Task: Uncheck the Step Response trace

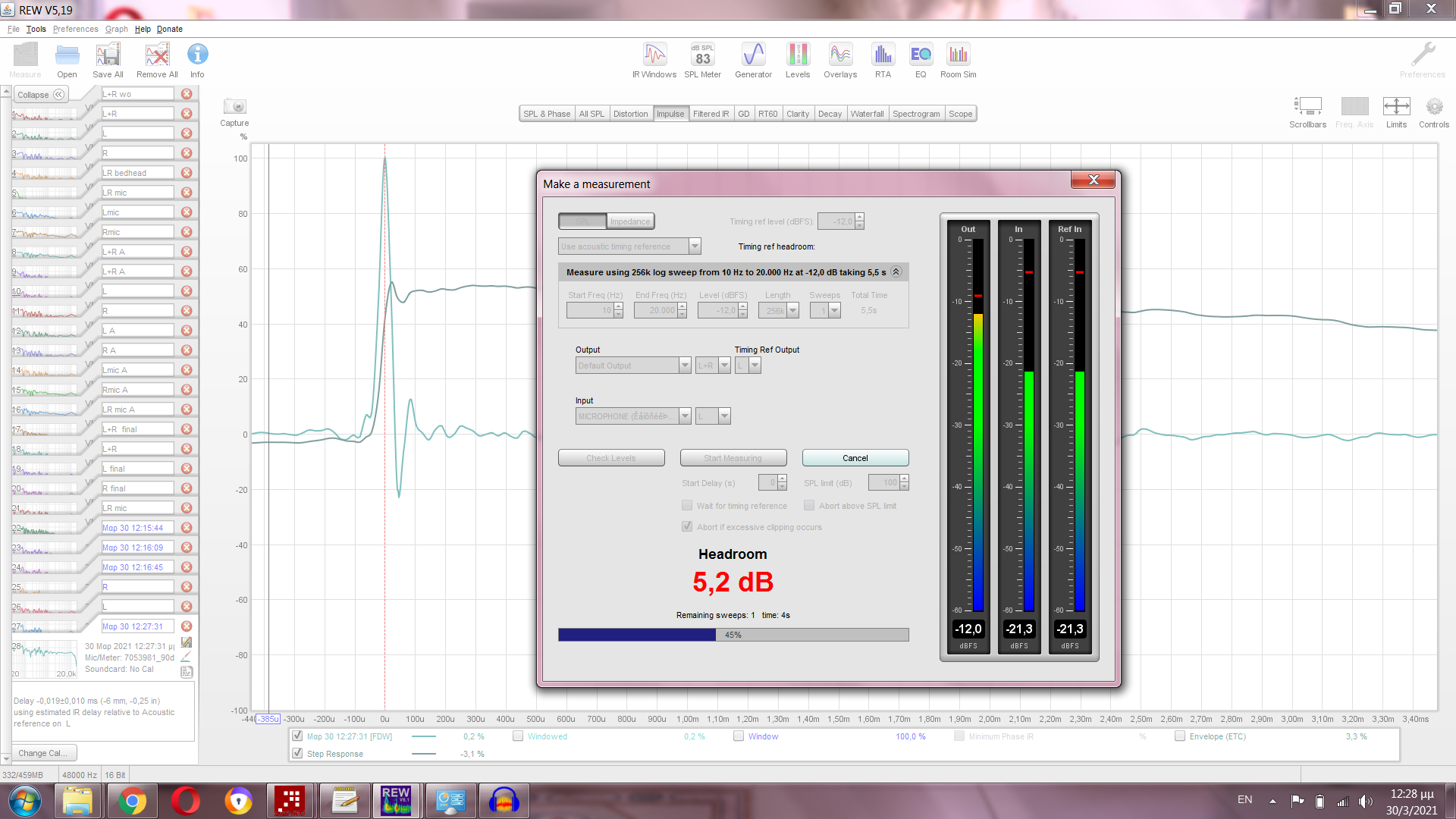Action: click(x=297, y=753)
